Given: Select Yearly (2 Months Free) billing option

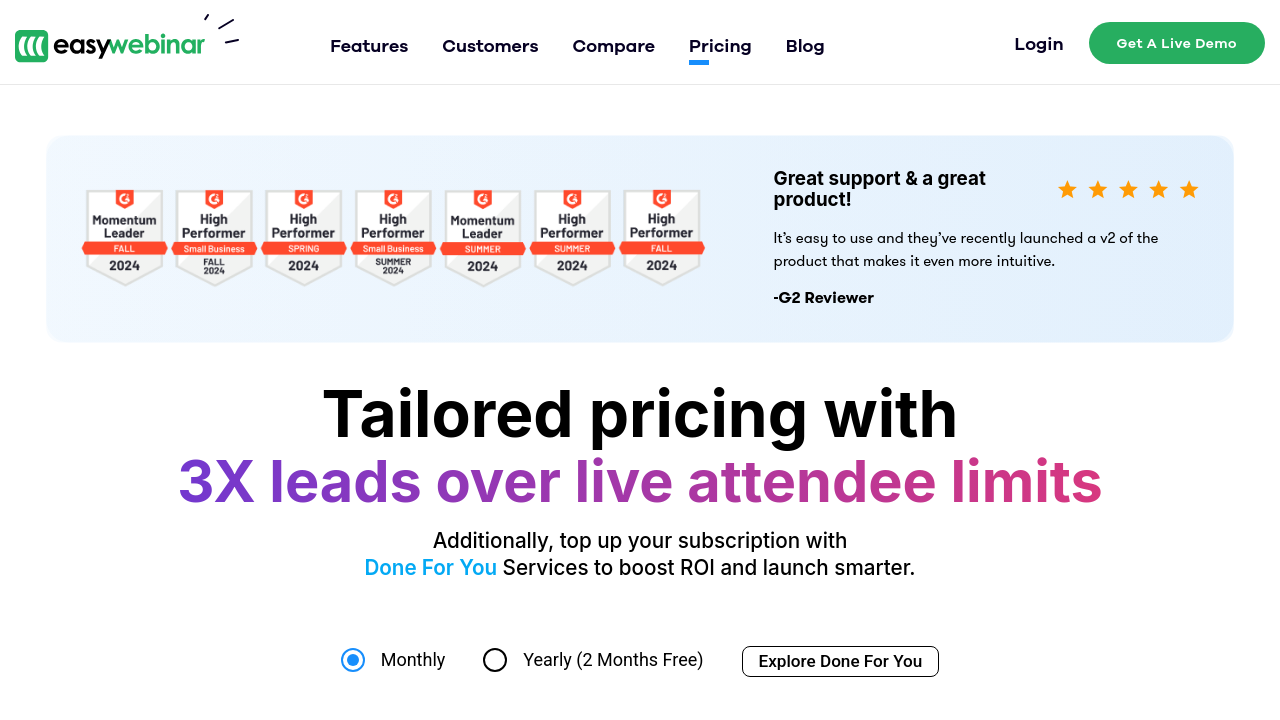Looking at the screenshot, I should click(x=495, y=660).
